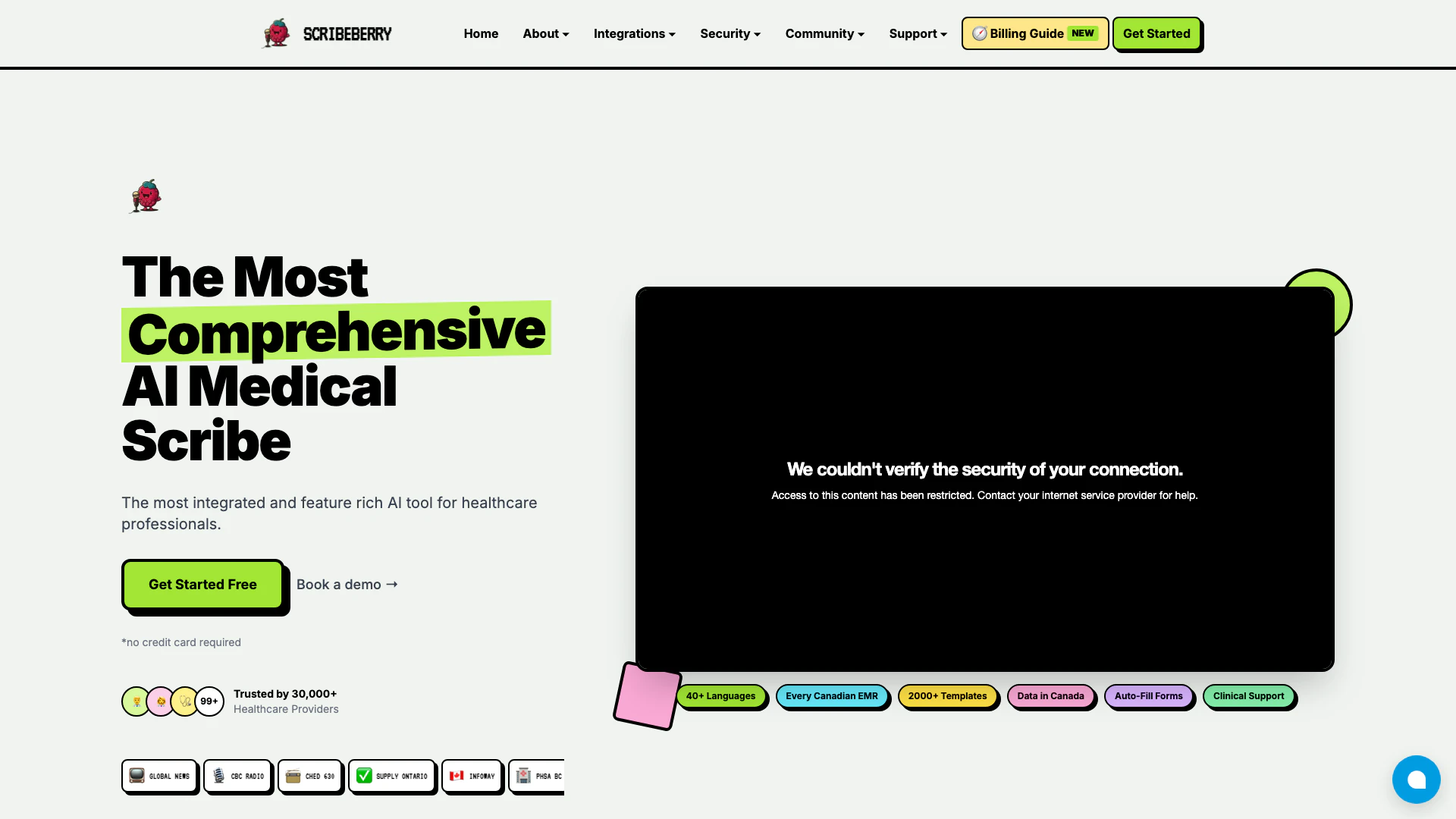Click the 99+ providers avatar badge
The image size is (1456, 819).
pos(209,701)
